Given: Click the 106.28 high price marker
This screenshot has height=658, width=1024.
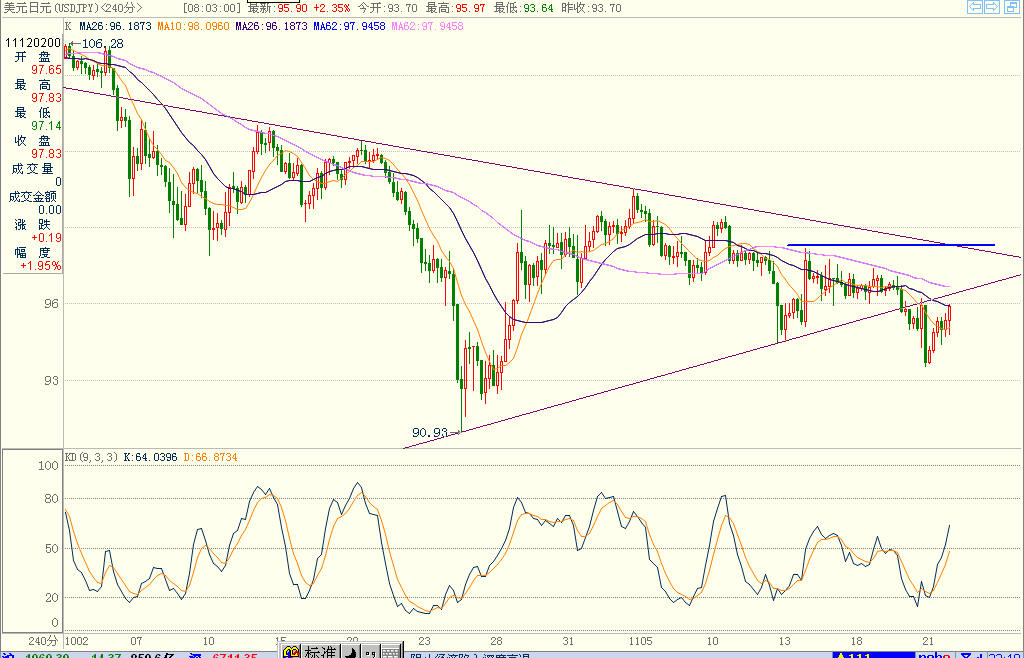Looking at the screenshot, I should click(97, 44).
